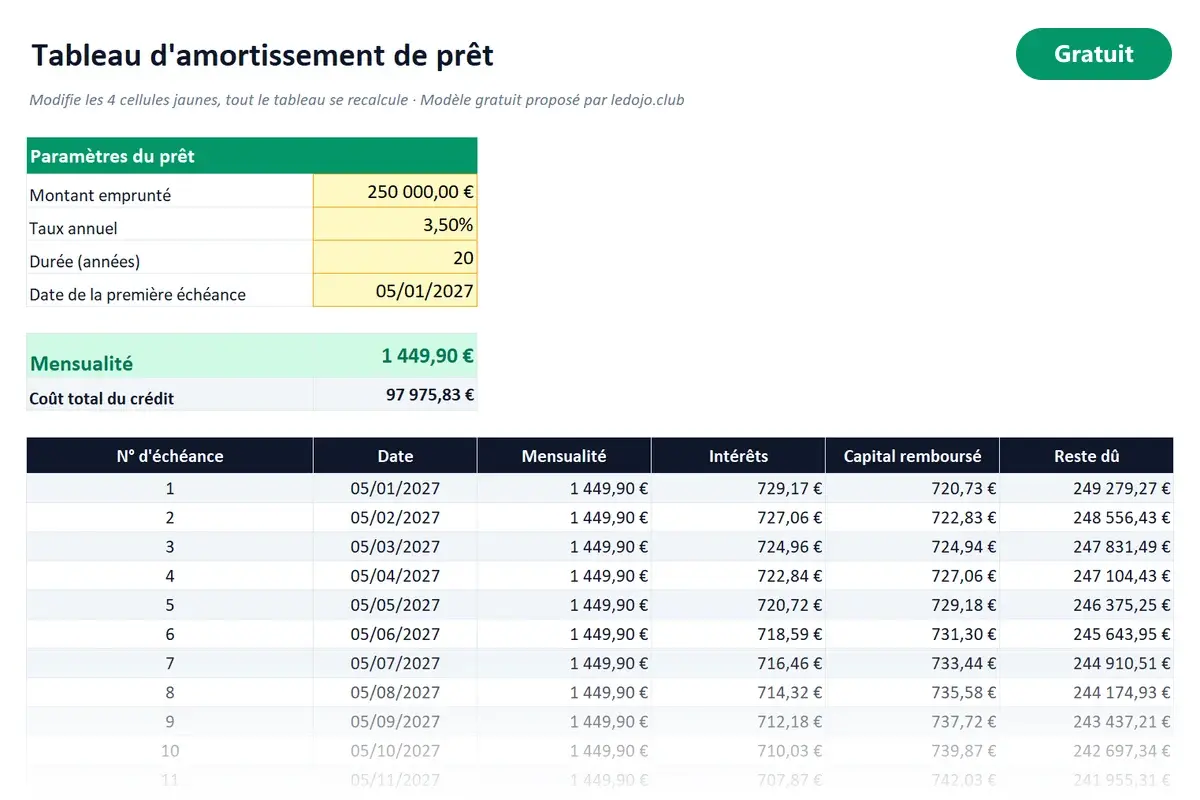
Task: Select the Durée value cell showing 20
Action: click(395, 257)
